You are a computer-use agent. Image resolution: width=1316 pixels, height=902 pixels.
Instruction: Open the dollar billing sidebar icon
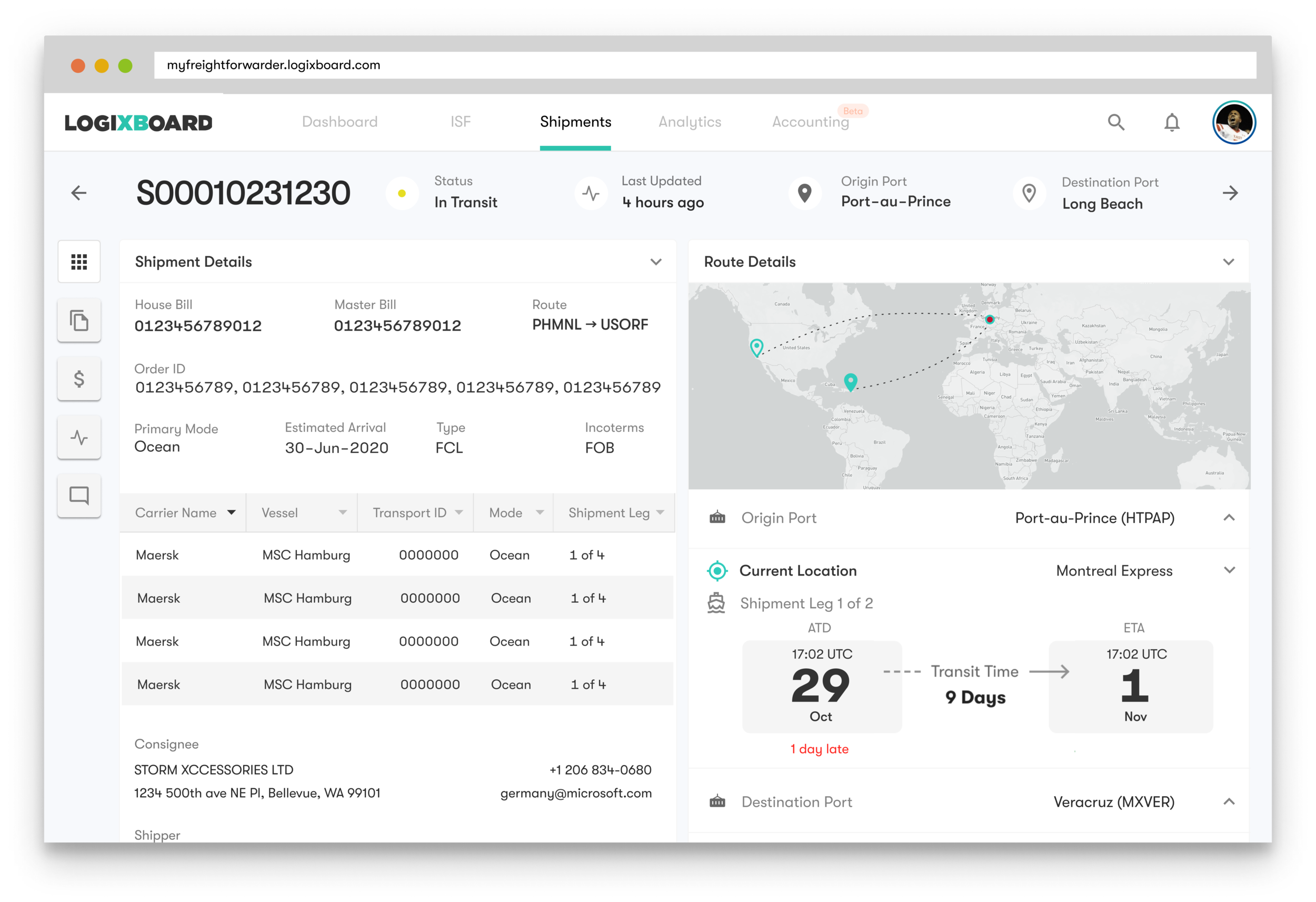pyautogui.click(x=79, y=379)
